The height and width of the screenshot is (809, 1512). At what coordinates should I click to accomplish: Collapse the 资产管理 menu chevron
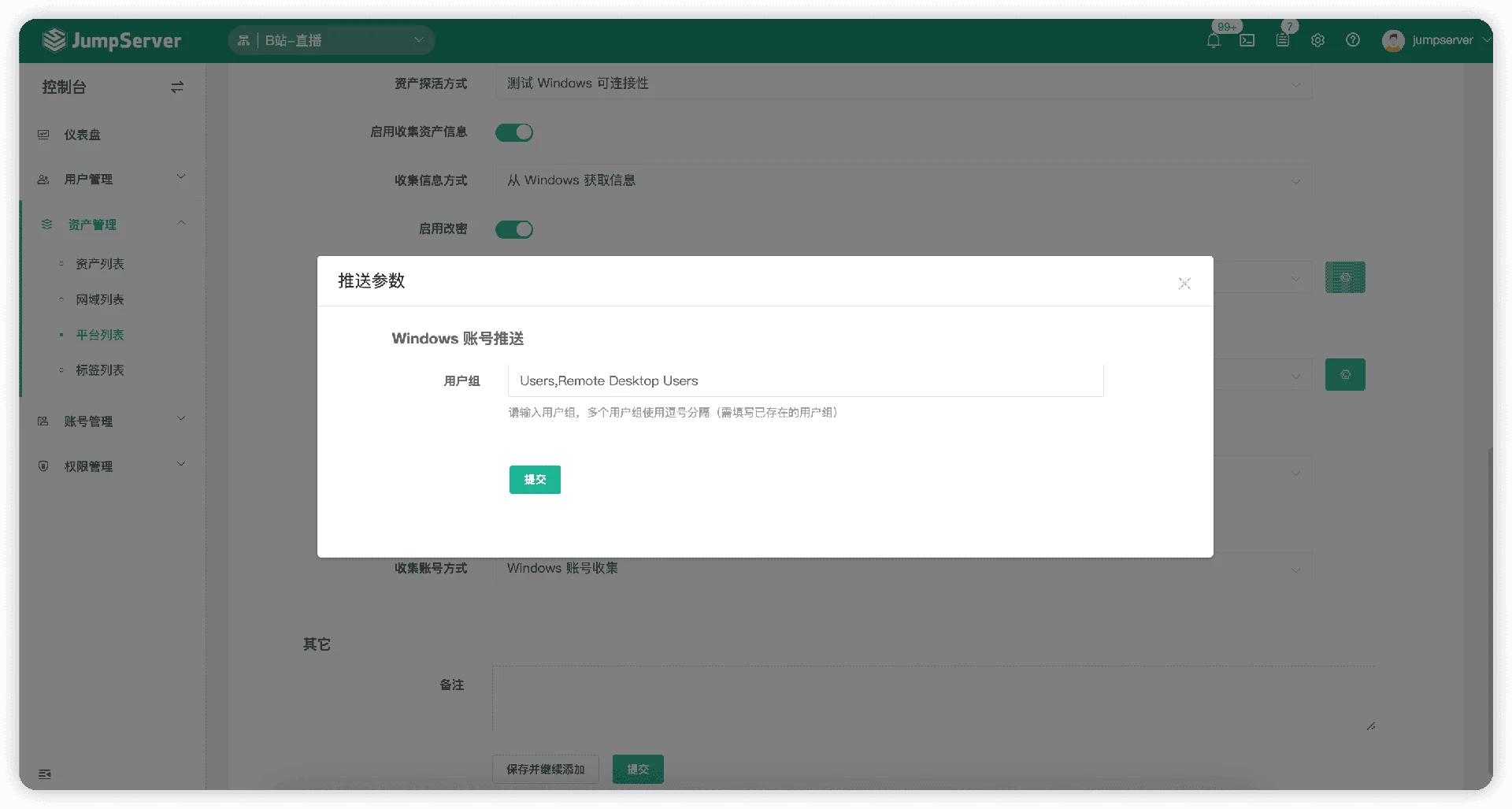point(181,223)
